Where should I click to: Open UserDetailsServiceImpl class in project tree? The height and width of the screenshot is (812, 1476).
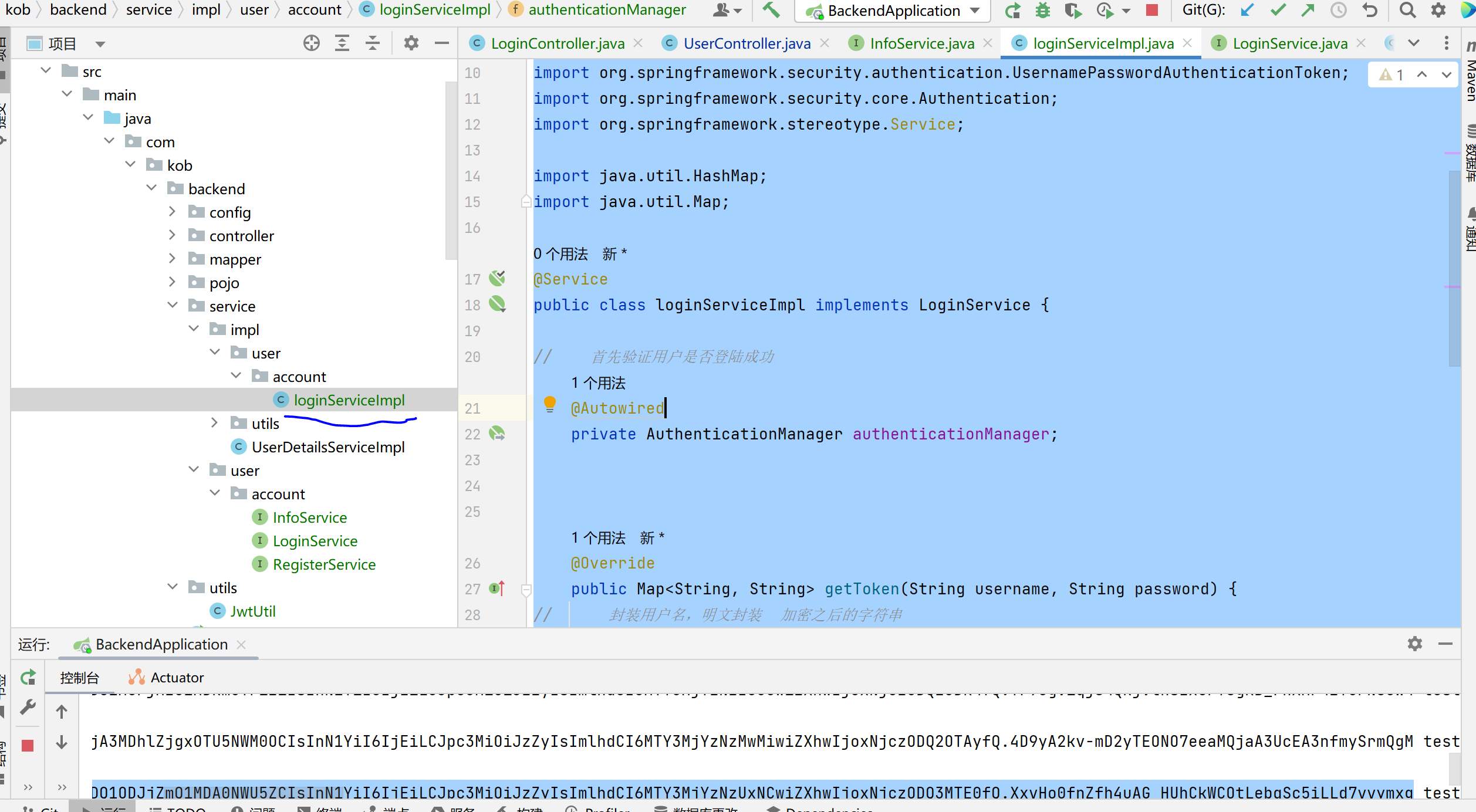coord(327,447)
